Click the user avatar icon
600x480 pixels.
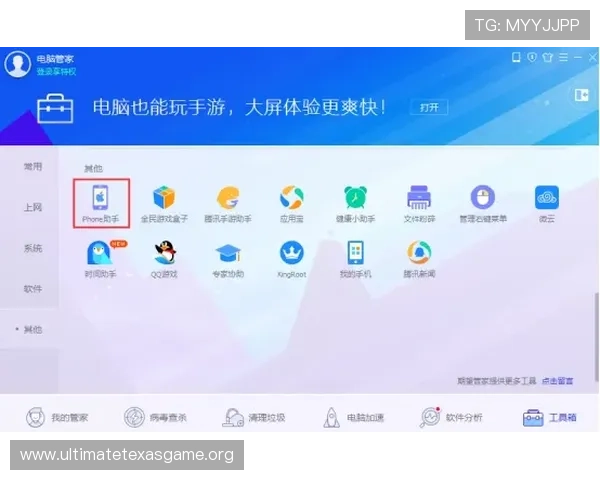click(x=18, y=64)
